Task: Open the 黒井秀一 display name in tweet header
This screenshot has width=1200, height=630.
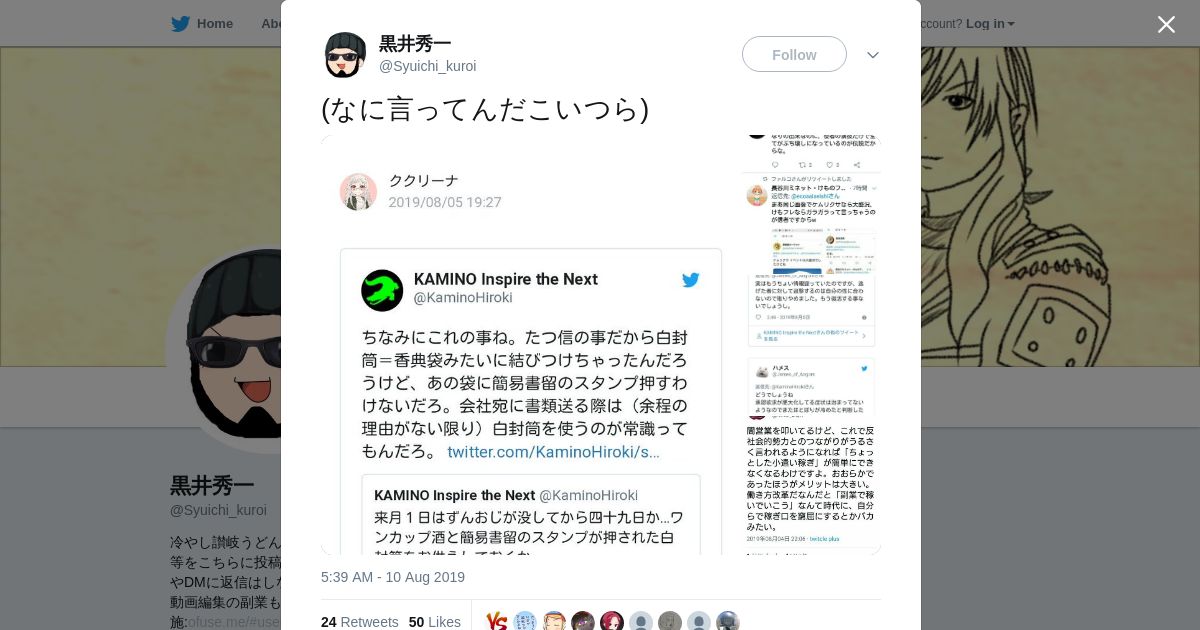Action: click(415, 44)
